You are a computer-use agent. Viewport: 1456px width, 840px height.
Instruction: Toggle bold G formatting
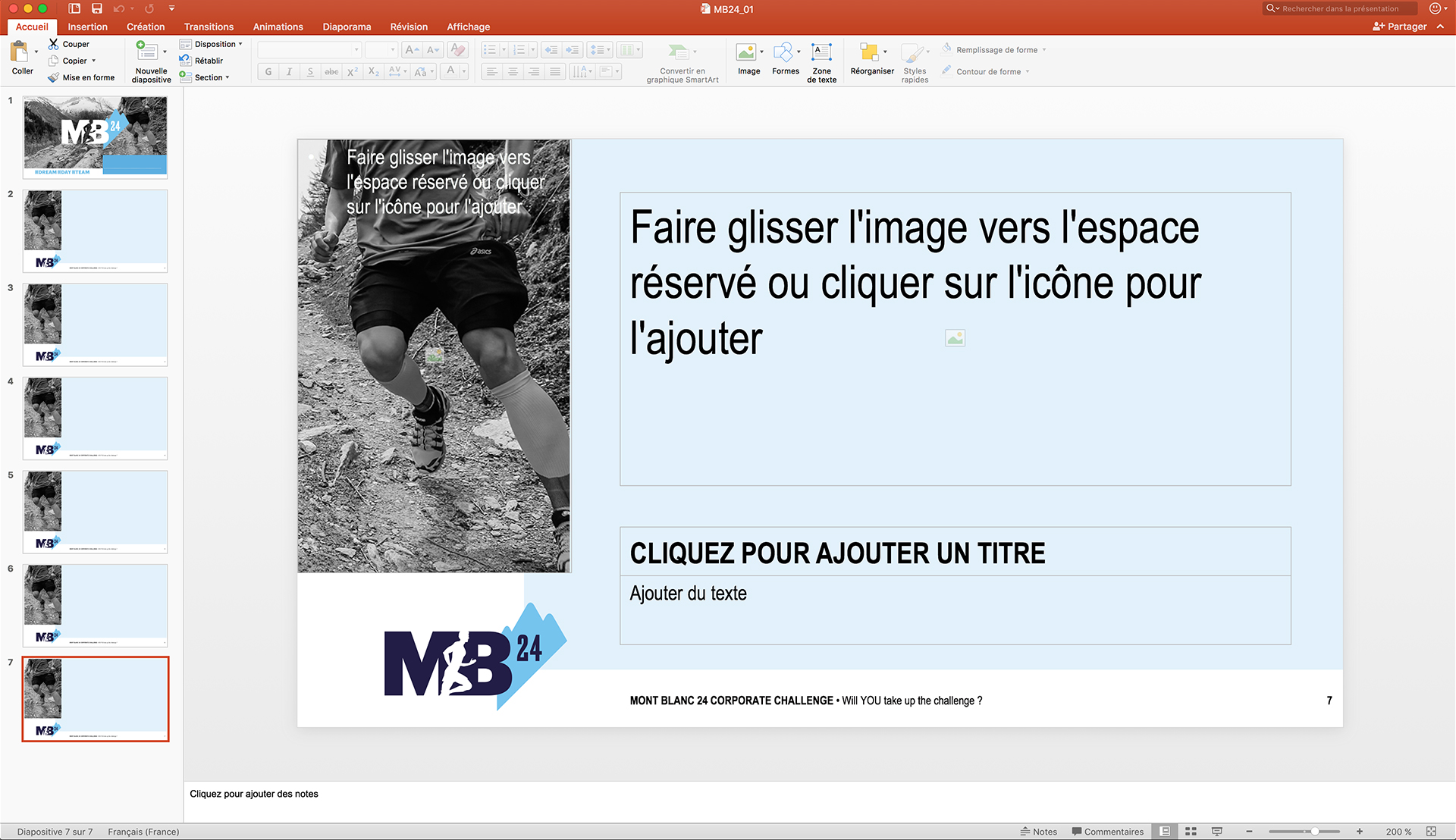click(268, 71)
